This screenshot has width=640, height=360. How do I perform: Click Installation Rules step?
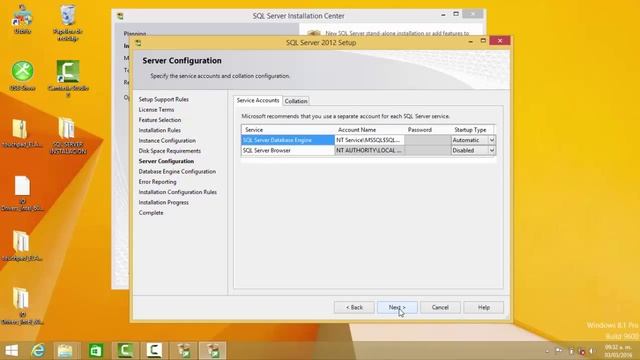click(159, 130)
